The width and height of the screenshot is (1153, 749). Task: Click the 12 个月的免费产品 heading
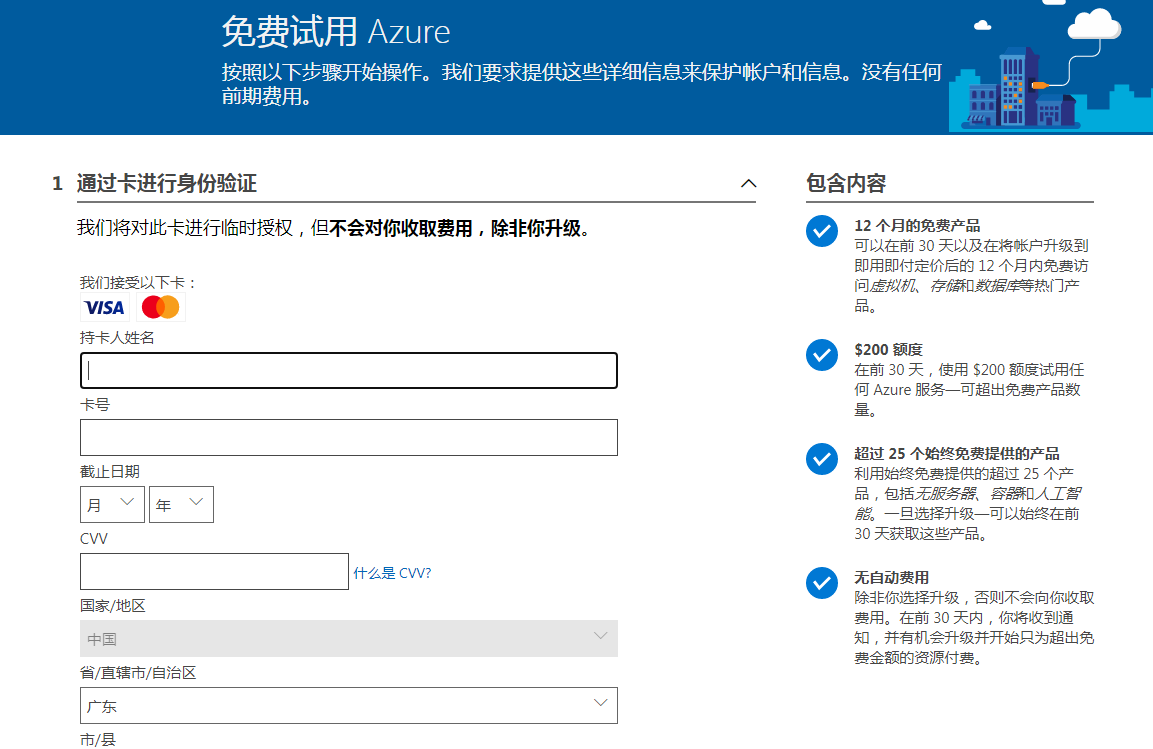click(x=917, y=226)
